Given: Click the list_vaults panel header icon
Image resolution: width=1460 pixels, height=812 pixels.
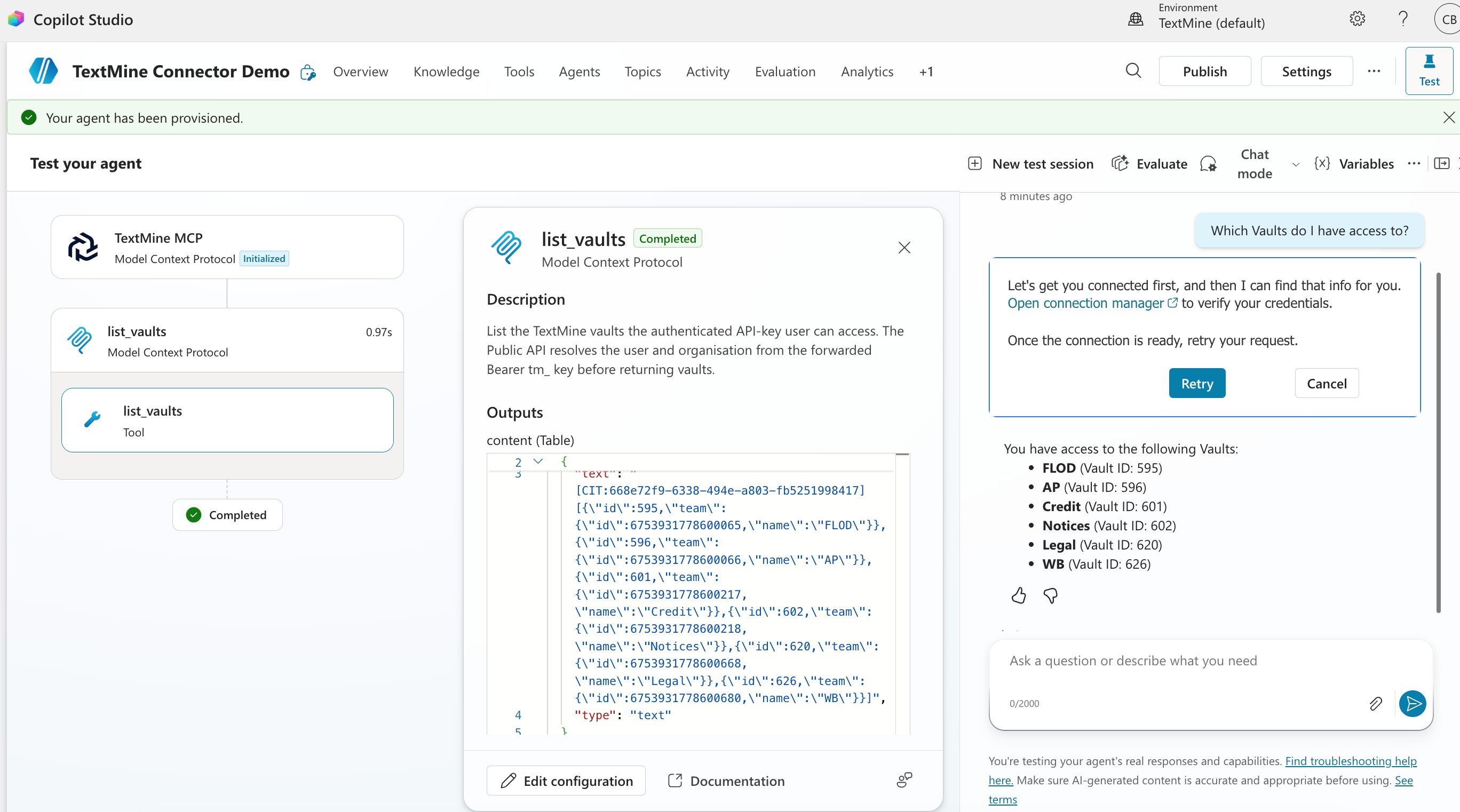Looking at the screenshot, I should 506,247.
